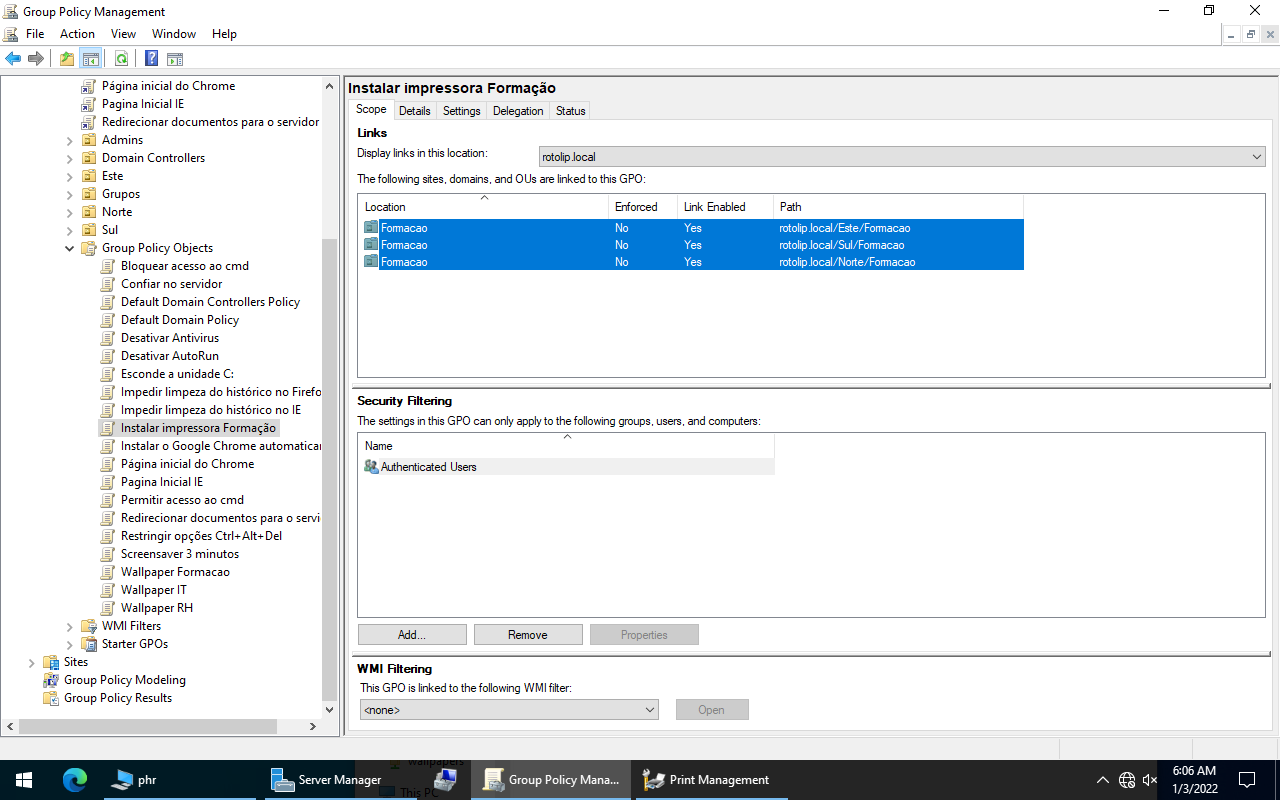The height and width of the screenshot is (800, 1280).
Task: Open the 'Display links in this location' dropdown
Action: pyautogui.click(x=1256, y=157)
